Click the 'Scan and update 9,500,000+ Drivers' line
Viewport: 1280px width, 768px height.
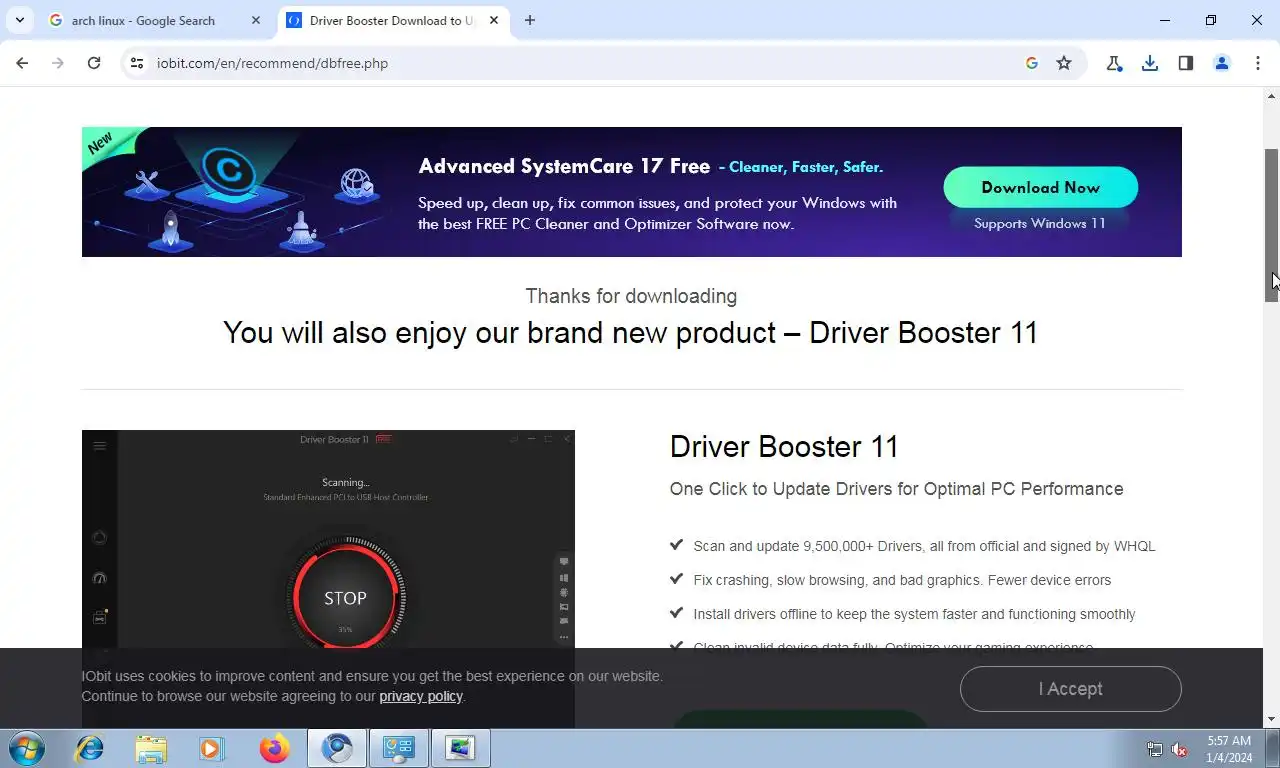coord(924,546)
